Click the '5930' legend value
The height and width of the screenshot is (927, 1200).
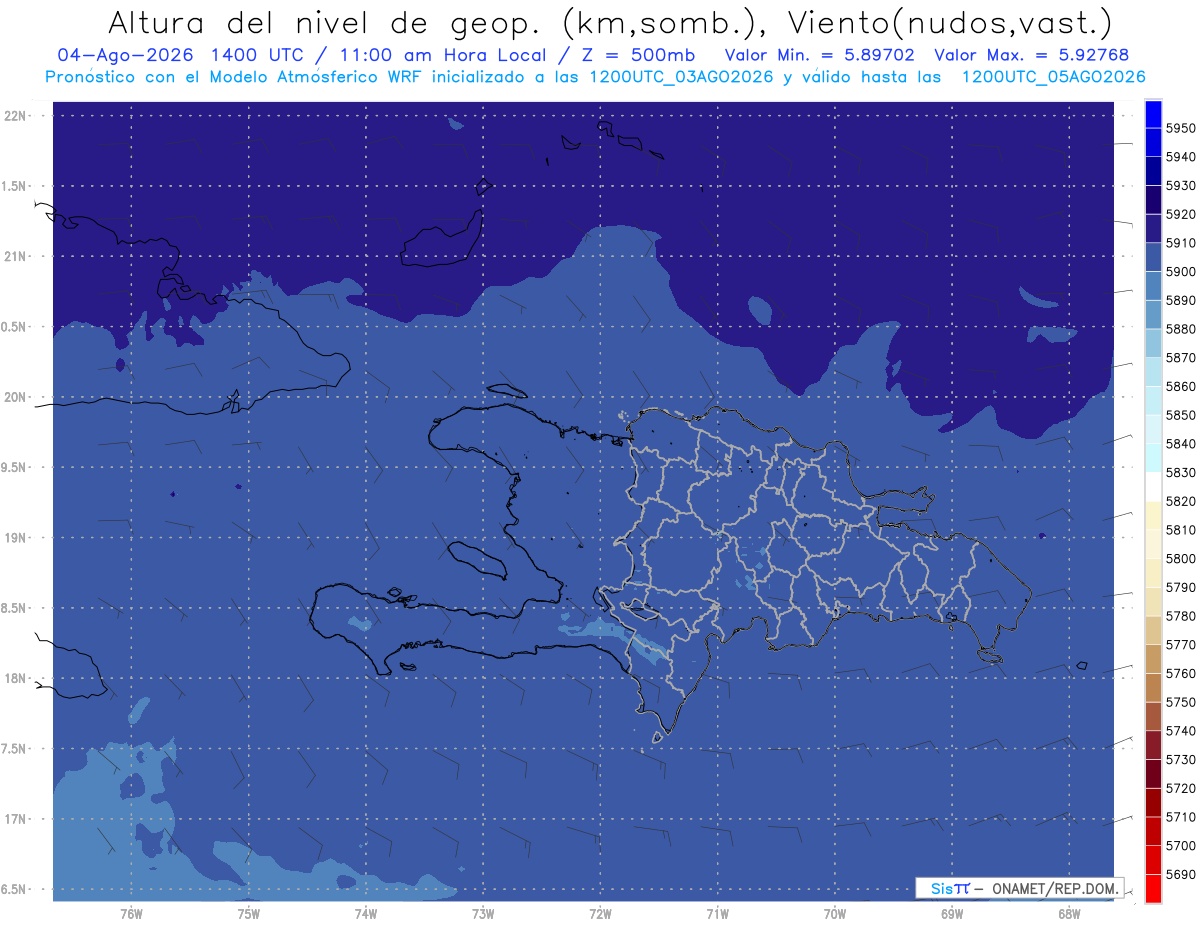pos(1181,186)
